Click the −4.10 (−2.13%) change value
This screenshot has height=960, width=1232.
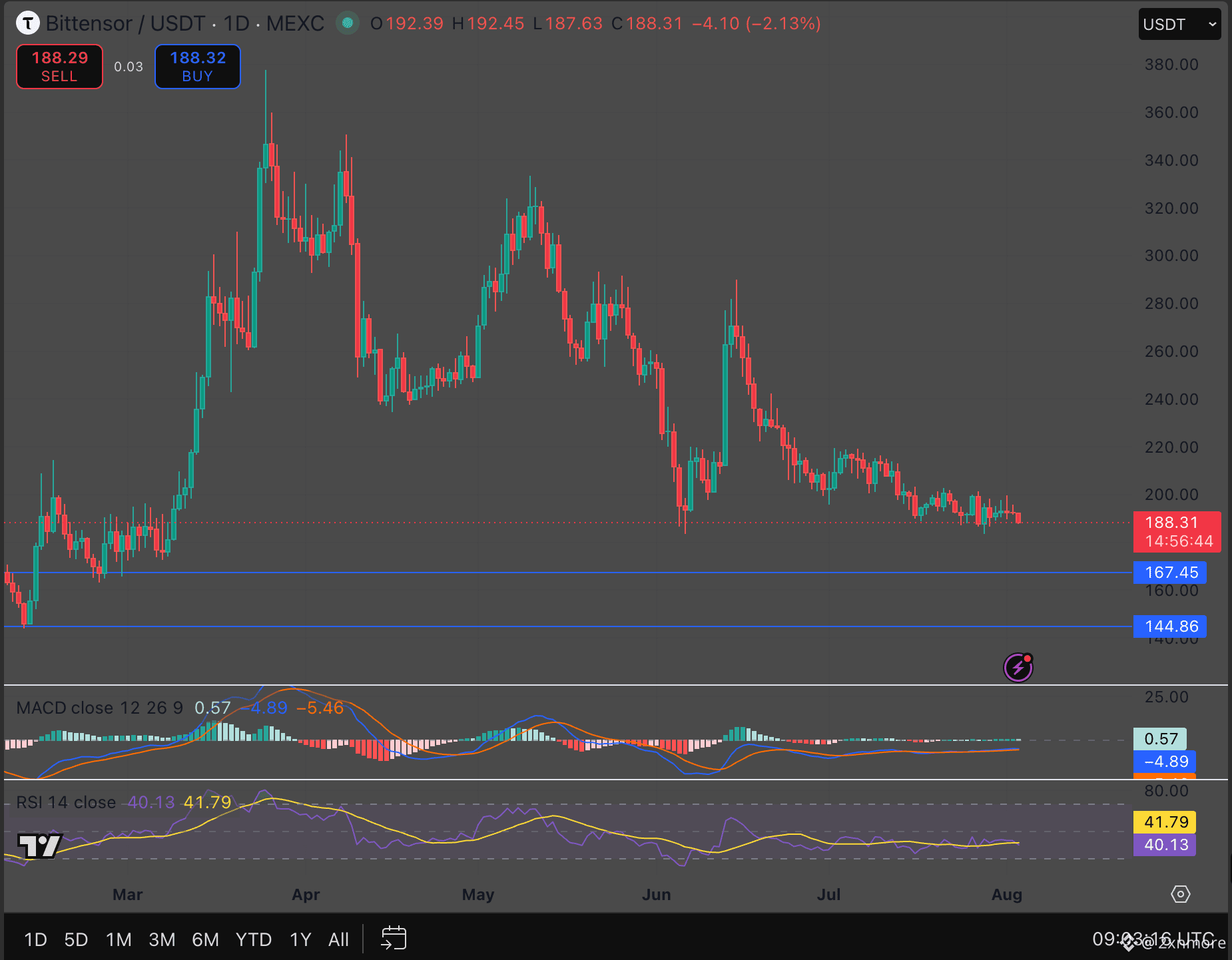pyautogui.click(x=757, y=23)
